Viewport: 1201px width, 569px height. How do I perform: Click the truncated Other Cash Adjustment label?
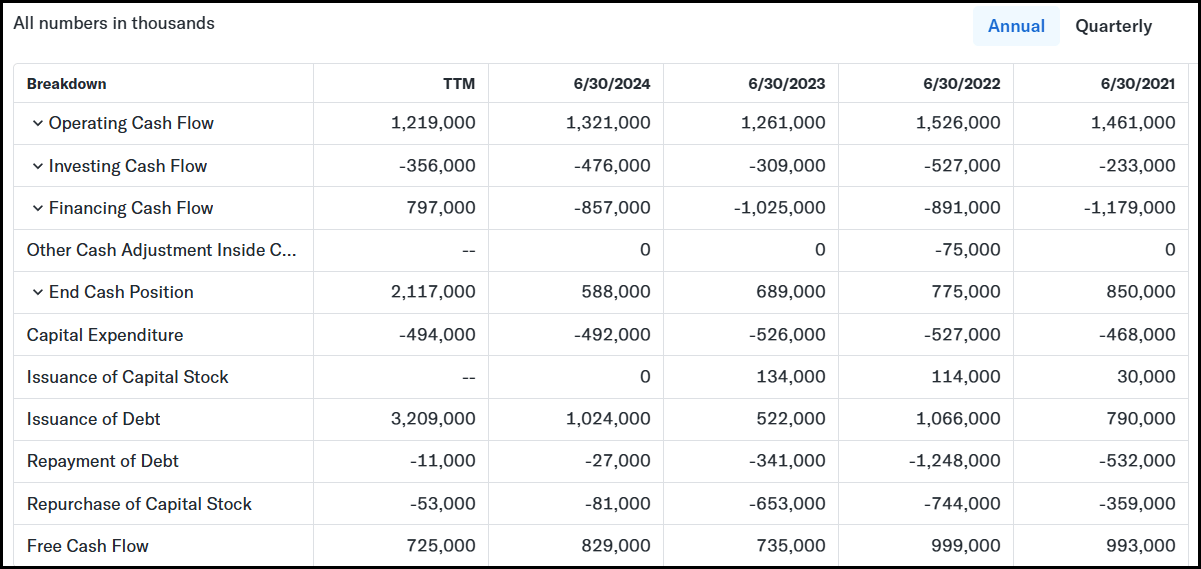(162, 250)
